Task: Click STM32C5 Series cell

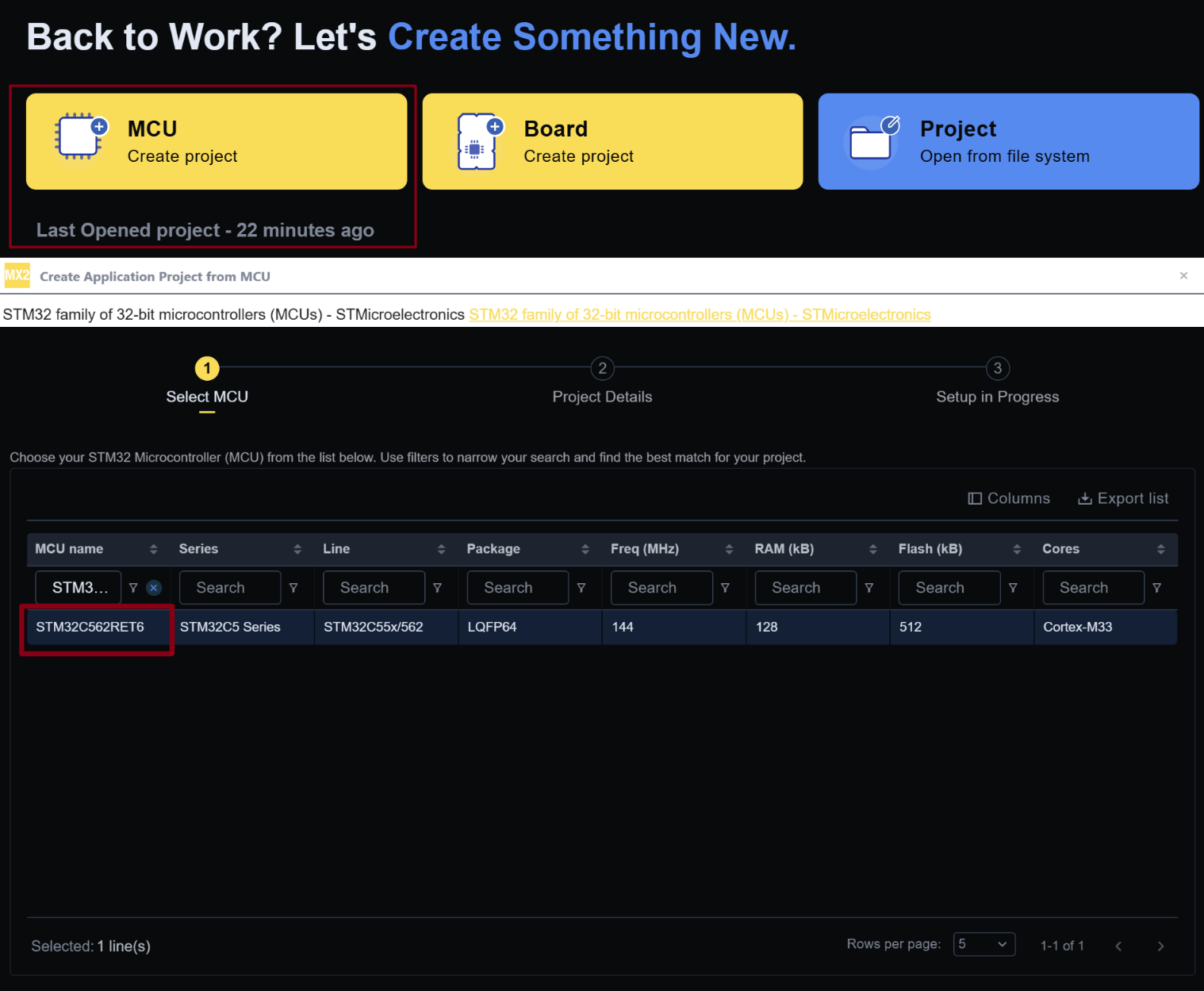Action: point(243,627)
